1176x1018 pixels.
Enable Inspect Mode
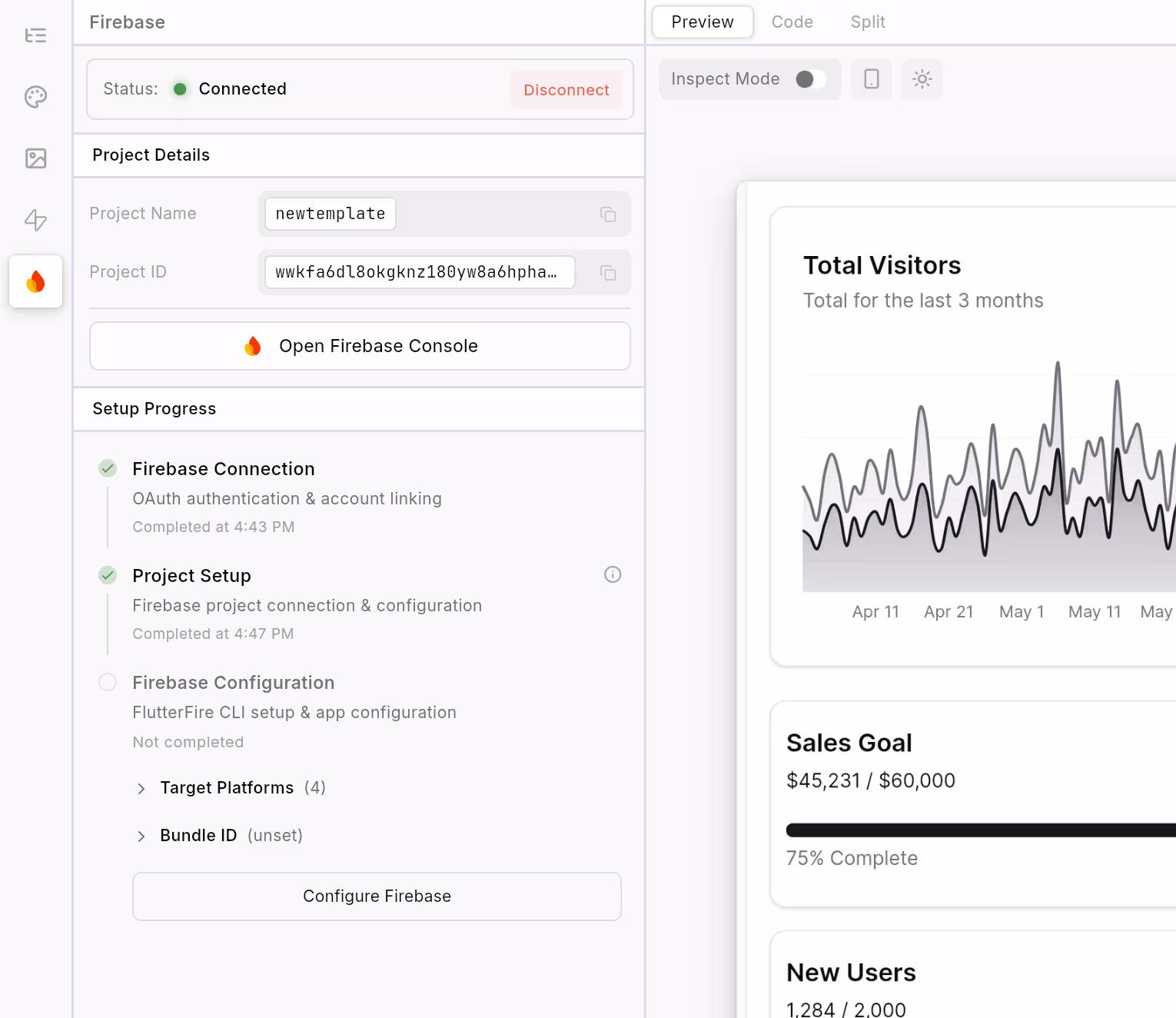coord(809,79)
